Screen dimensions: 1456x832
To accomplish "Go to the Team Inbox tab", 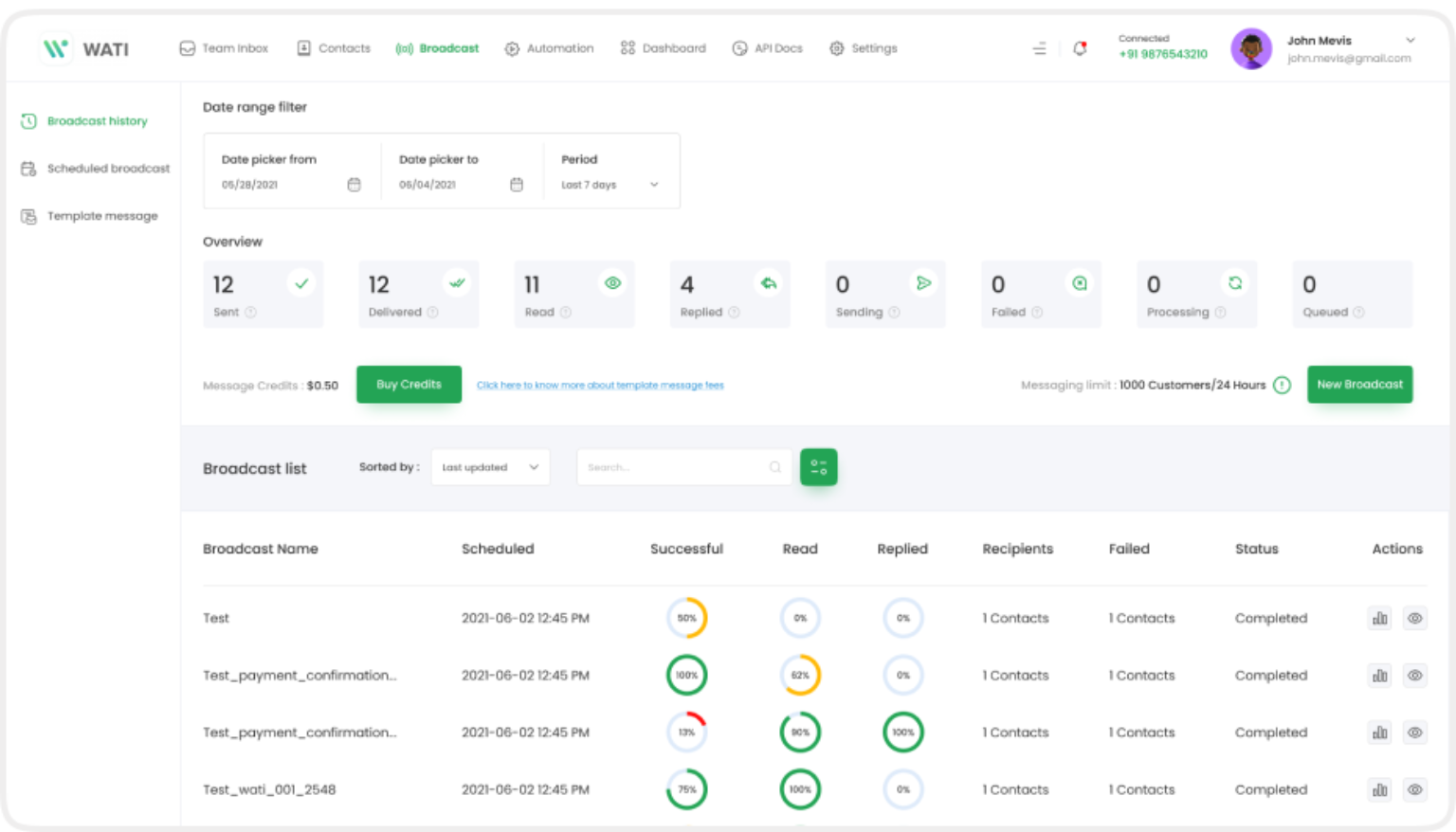I will click(225, 48).
